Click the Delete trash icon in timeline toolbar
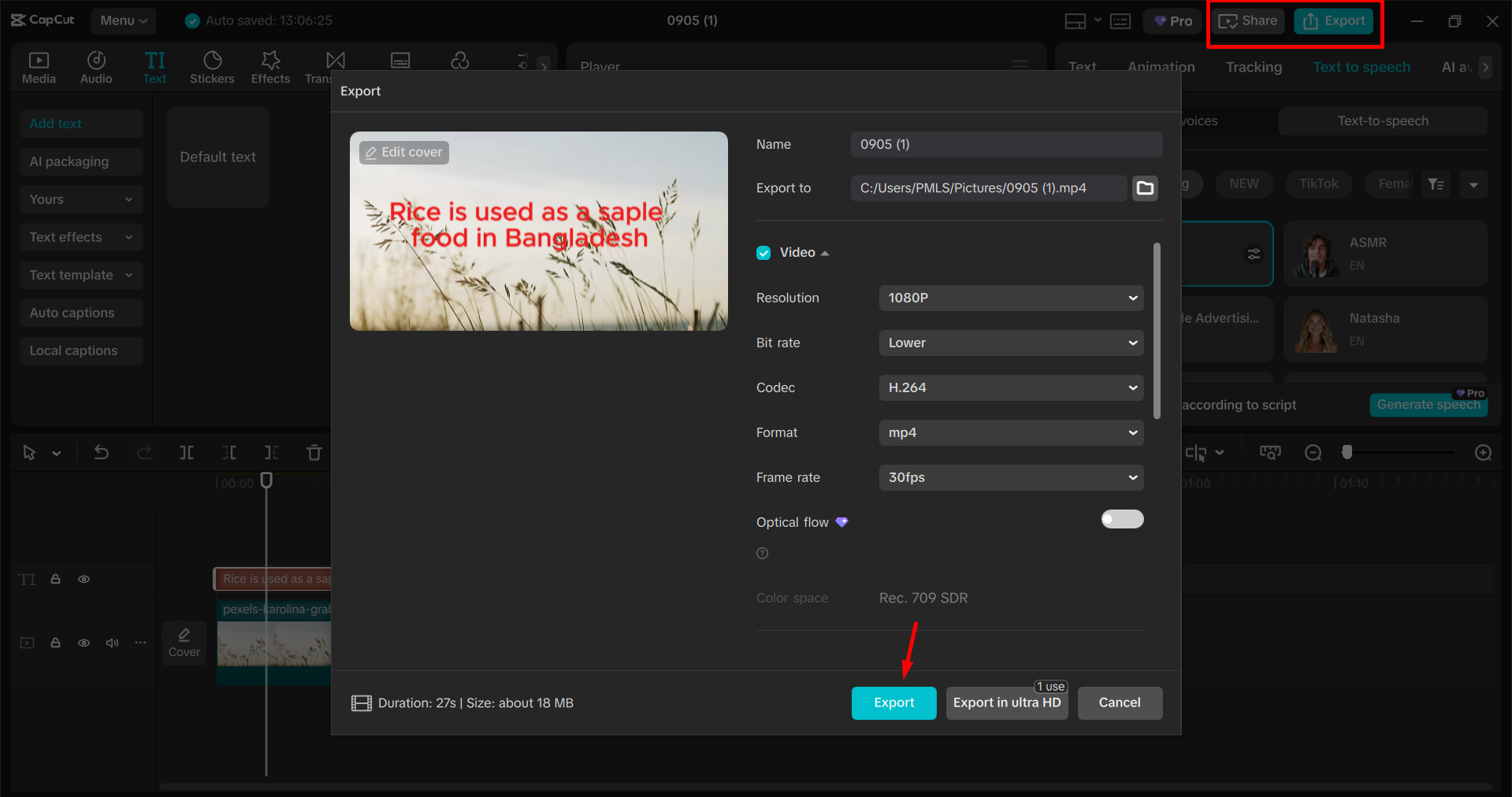1512x797 pixels. (x=314, y=453)
